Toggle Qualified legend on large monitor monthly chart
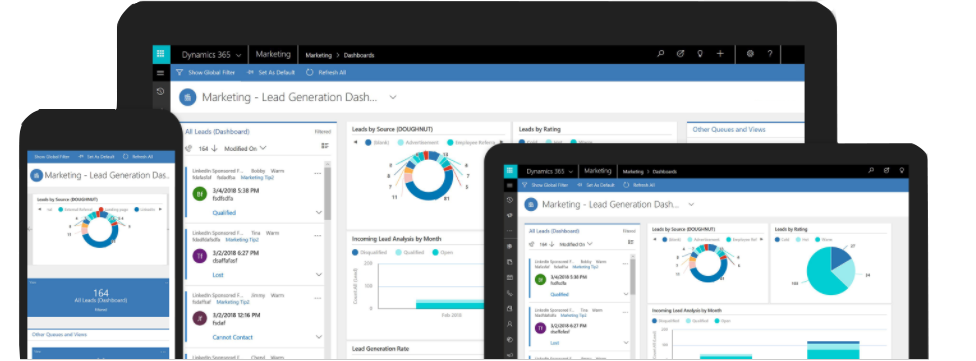 (x=409, y=253)
